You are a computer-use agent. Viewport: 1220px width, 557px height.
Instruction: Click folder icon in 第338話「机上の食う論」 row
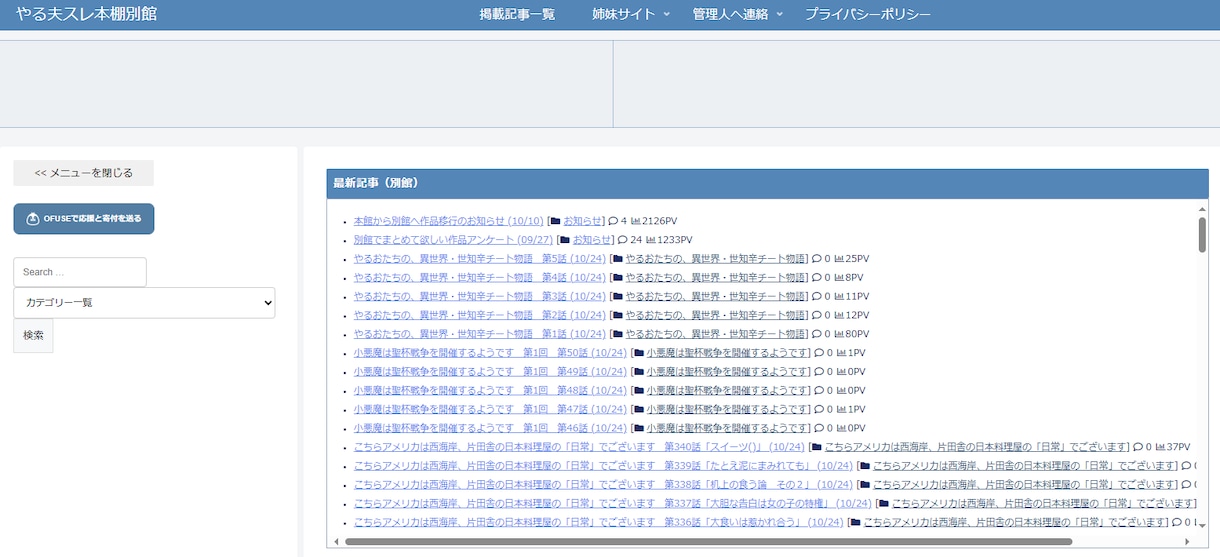pos(864,485)
